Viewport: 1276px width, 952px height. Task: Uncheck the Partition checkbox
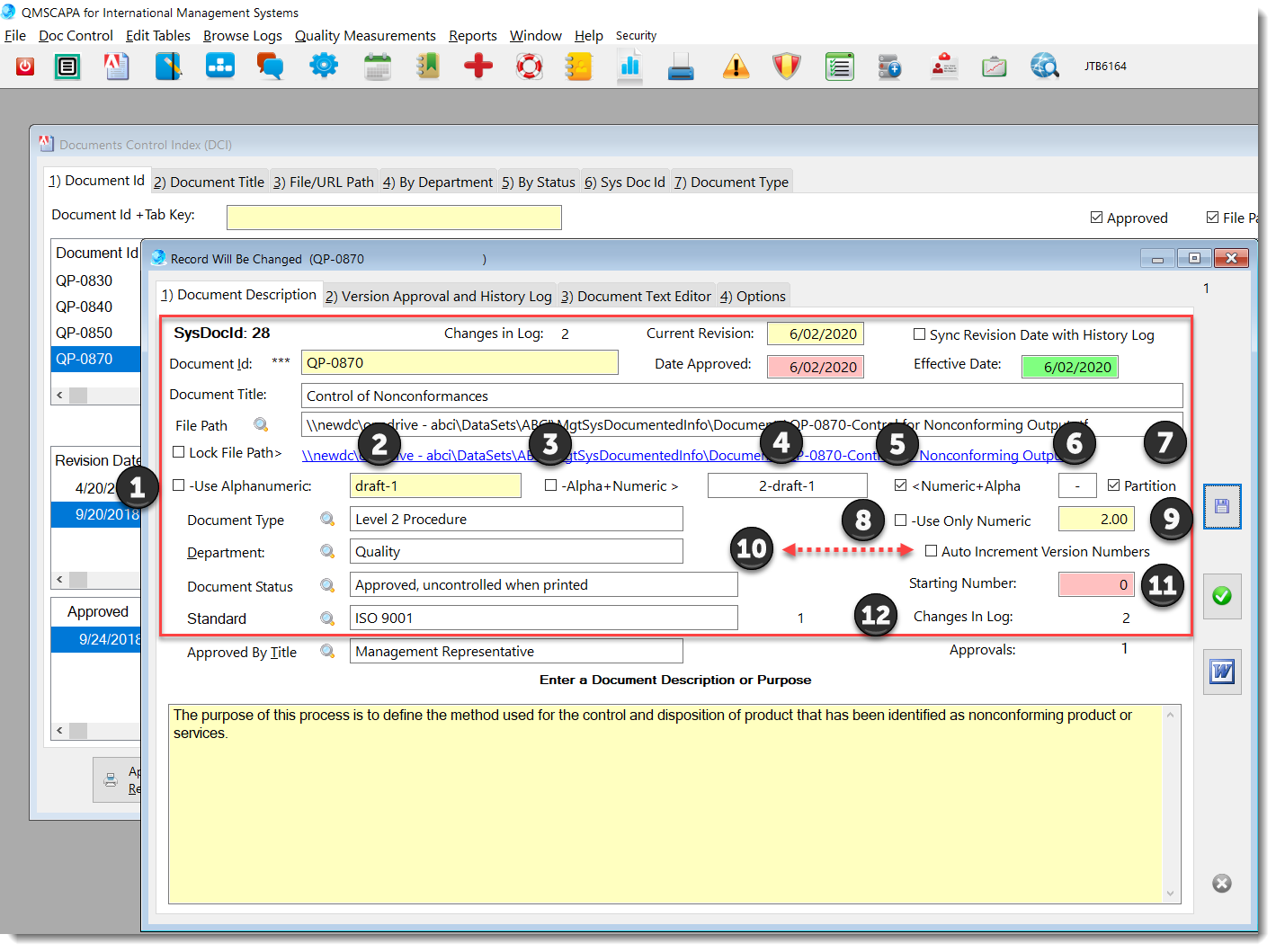click(1111, 485)
